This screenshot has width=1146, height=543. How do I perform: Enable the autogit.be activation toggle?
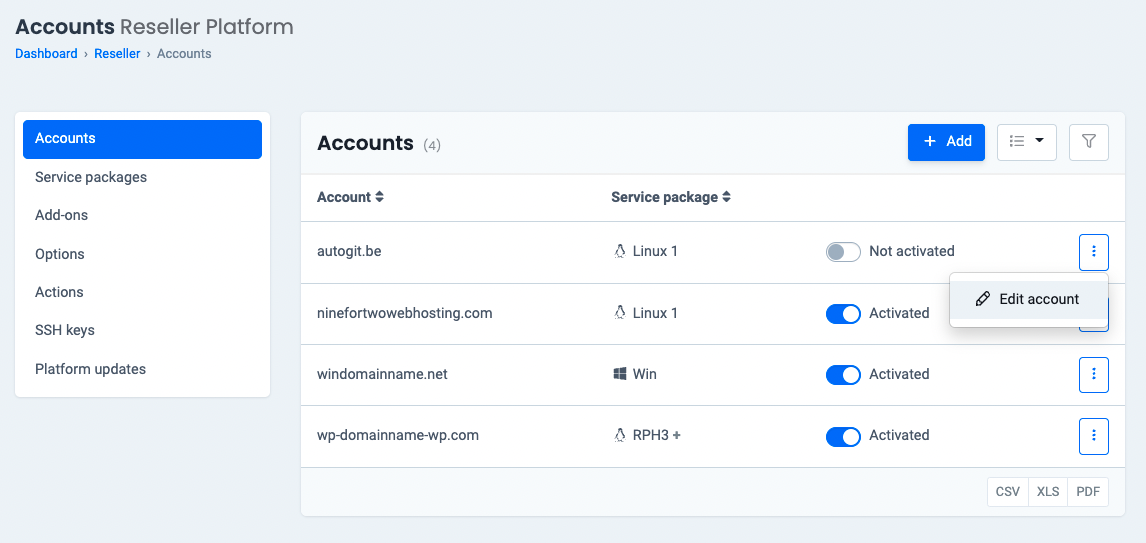[x=843, y=252]
